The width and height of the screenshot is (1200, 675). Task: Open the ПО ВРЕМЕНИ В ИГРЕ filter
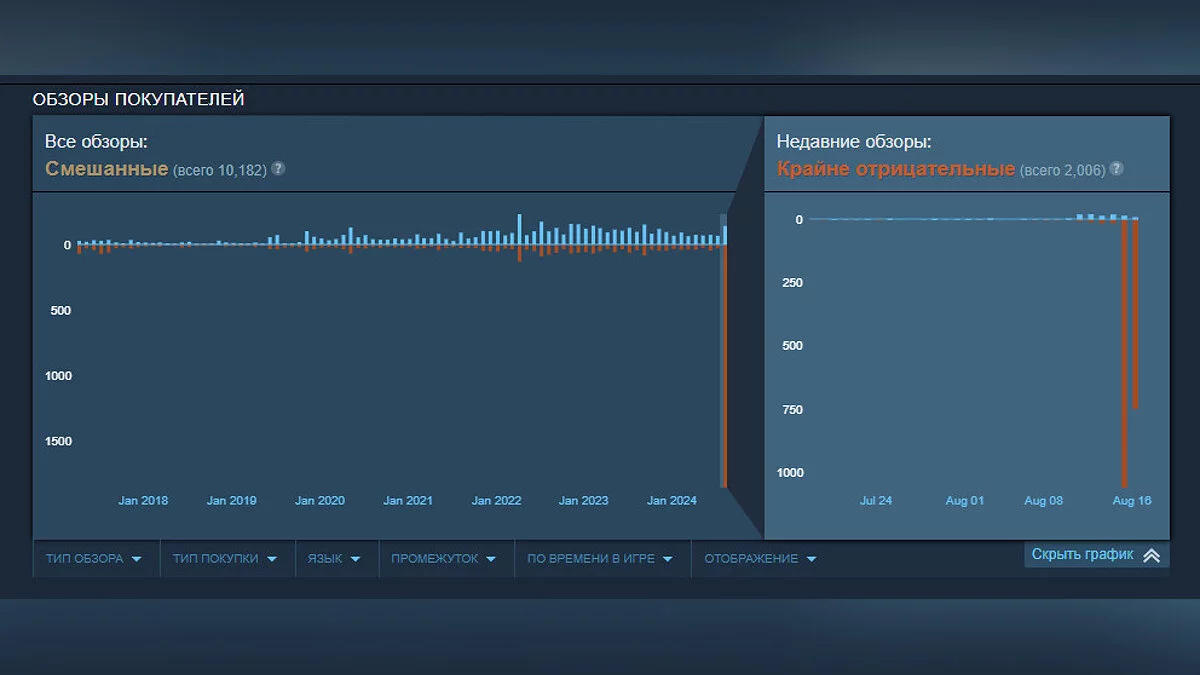coord(600,559)
